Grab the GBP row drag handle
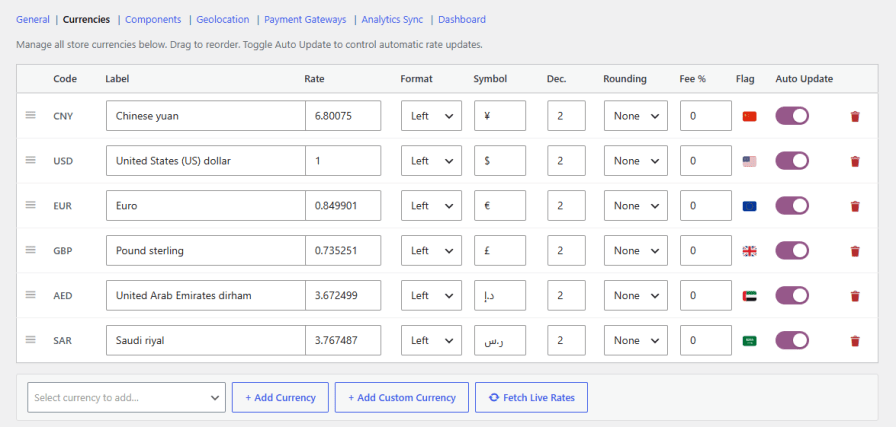This screenshot has height=427, width=896. point(30,250)
